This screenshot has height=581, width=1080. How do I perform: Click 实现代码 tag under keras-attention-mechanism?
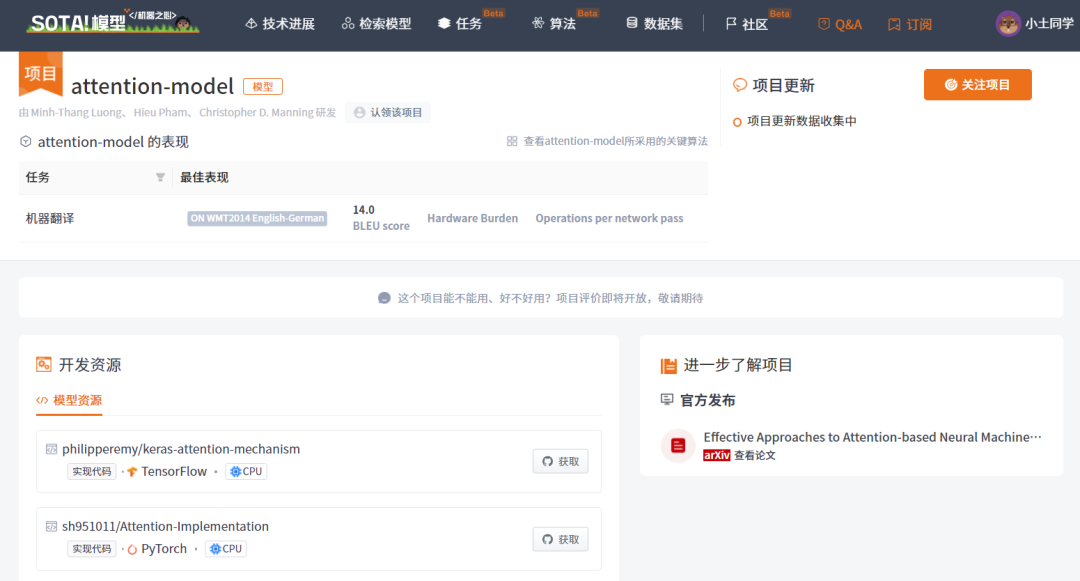click(x=92, y=472)
